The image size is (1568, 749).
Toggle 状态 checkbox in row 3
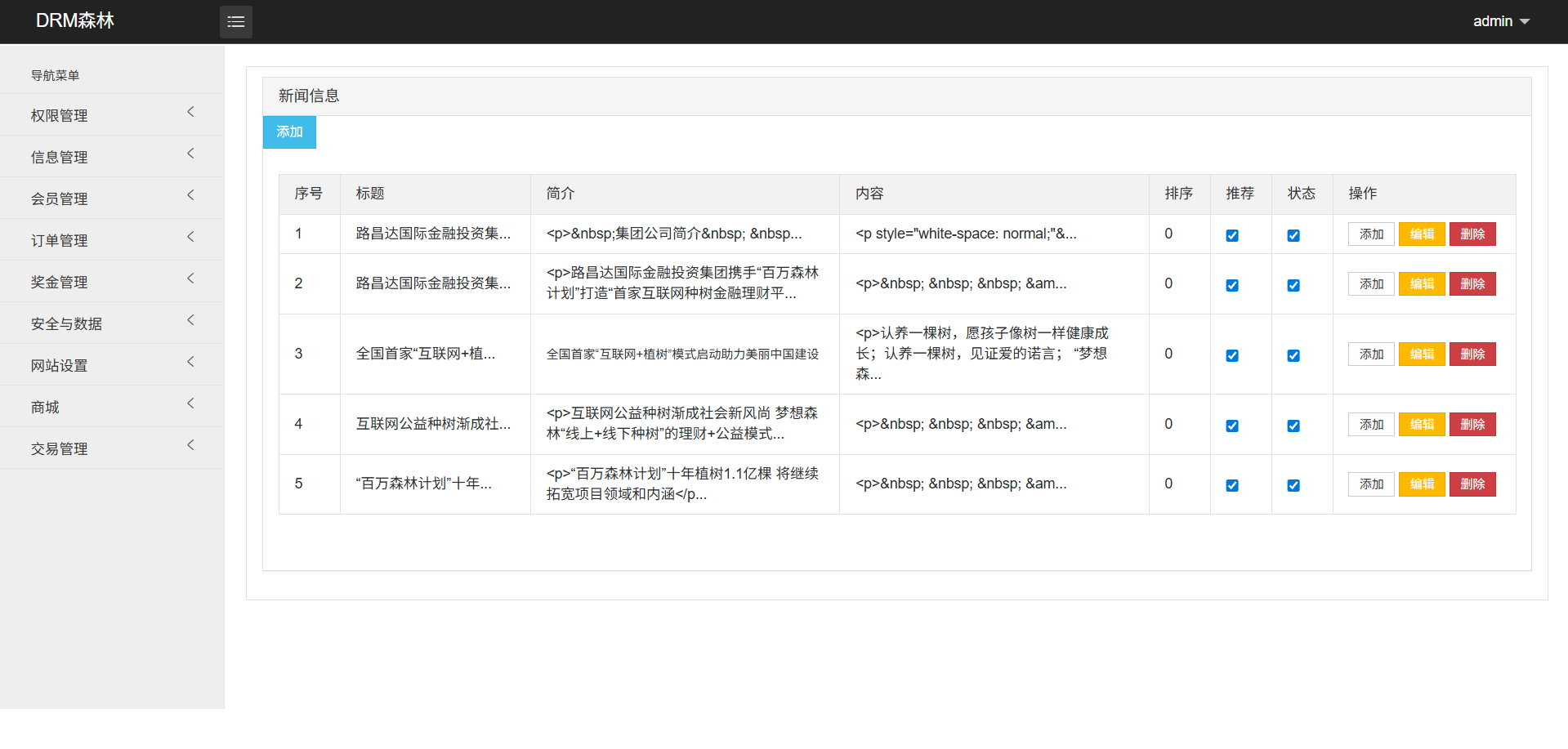click(x=1293, y=355)
